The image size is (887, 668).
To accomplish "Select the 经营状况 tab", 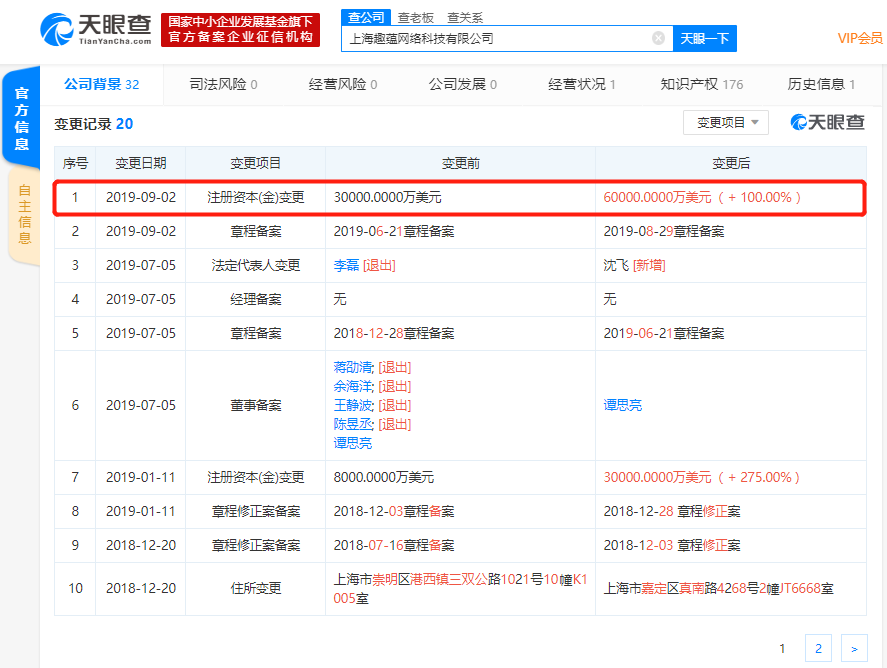I will point(581,85).
